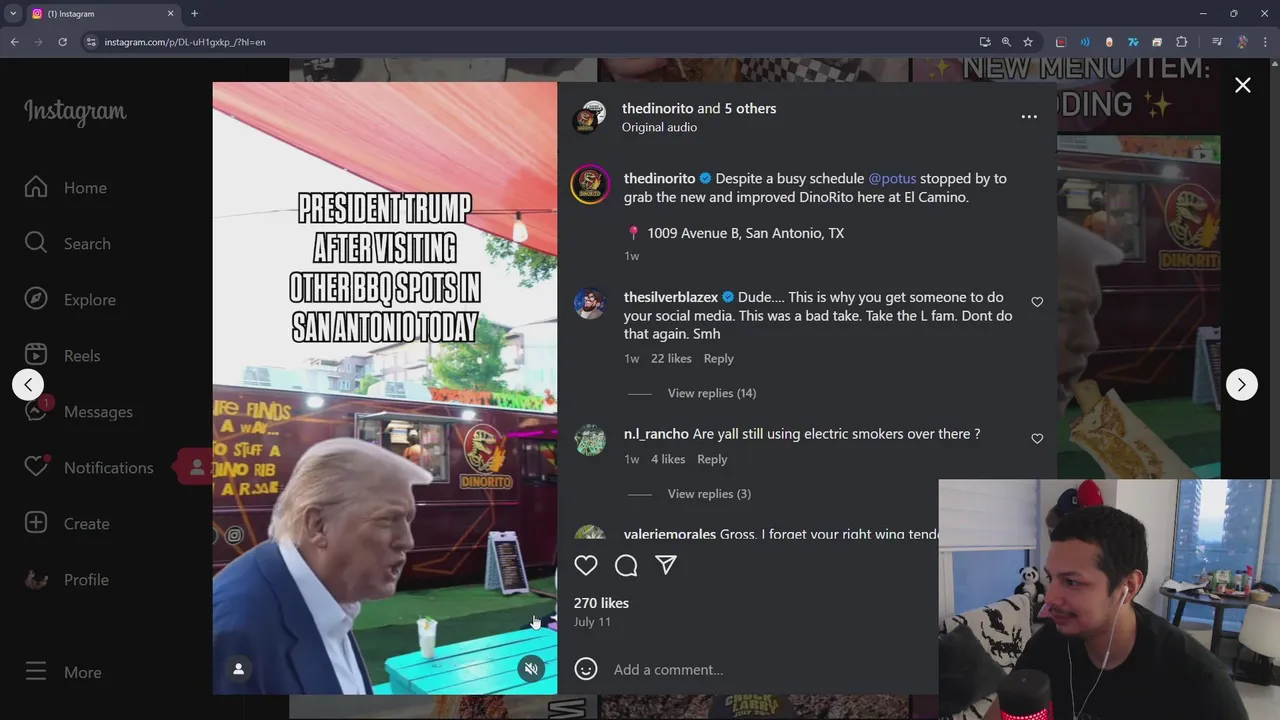Open the @potus mention link
1280x720 pixels.
pyautogui.click(x=892, y=178)
